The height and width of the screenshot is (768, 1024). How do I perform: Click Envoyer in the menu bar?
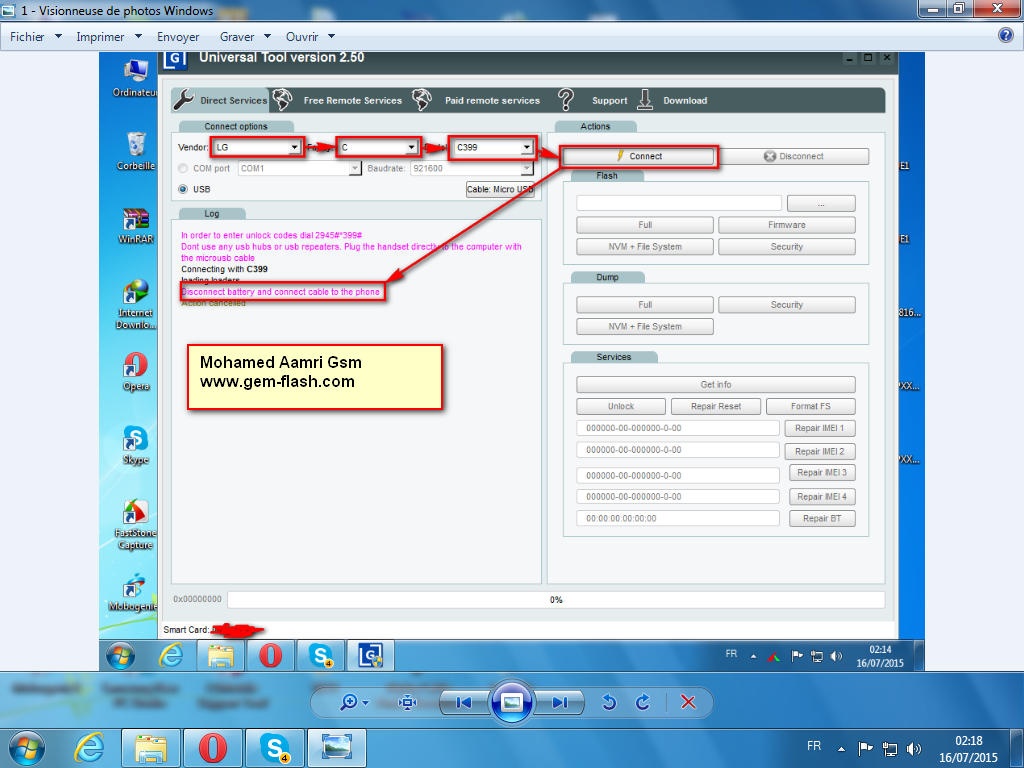[x=178, y=37]
